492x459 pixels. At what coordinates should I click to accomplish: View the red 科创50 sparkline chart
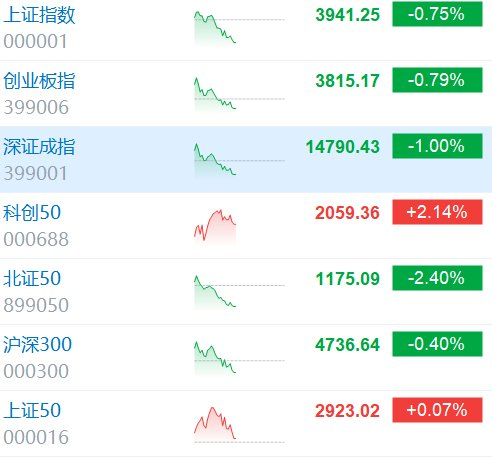point(215,226)
